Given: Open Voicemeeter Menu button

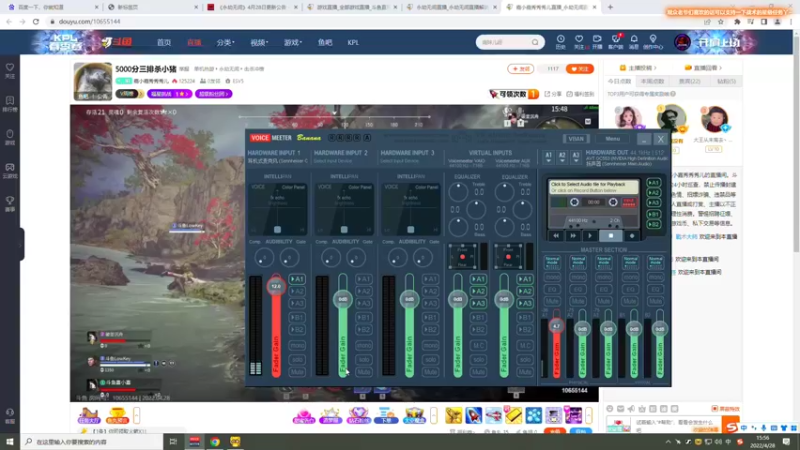Looking at the screenshot, I should [x=612, y=139].
